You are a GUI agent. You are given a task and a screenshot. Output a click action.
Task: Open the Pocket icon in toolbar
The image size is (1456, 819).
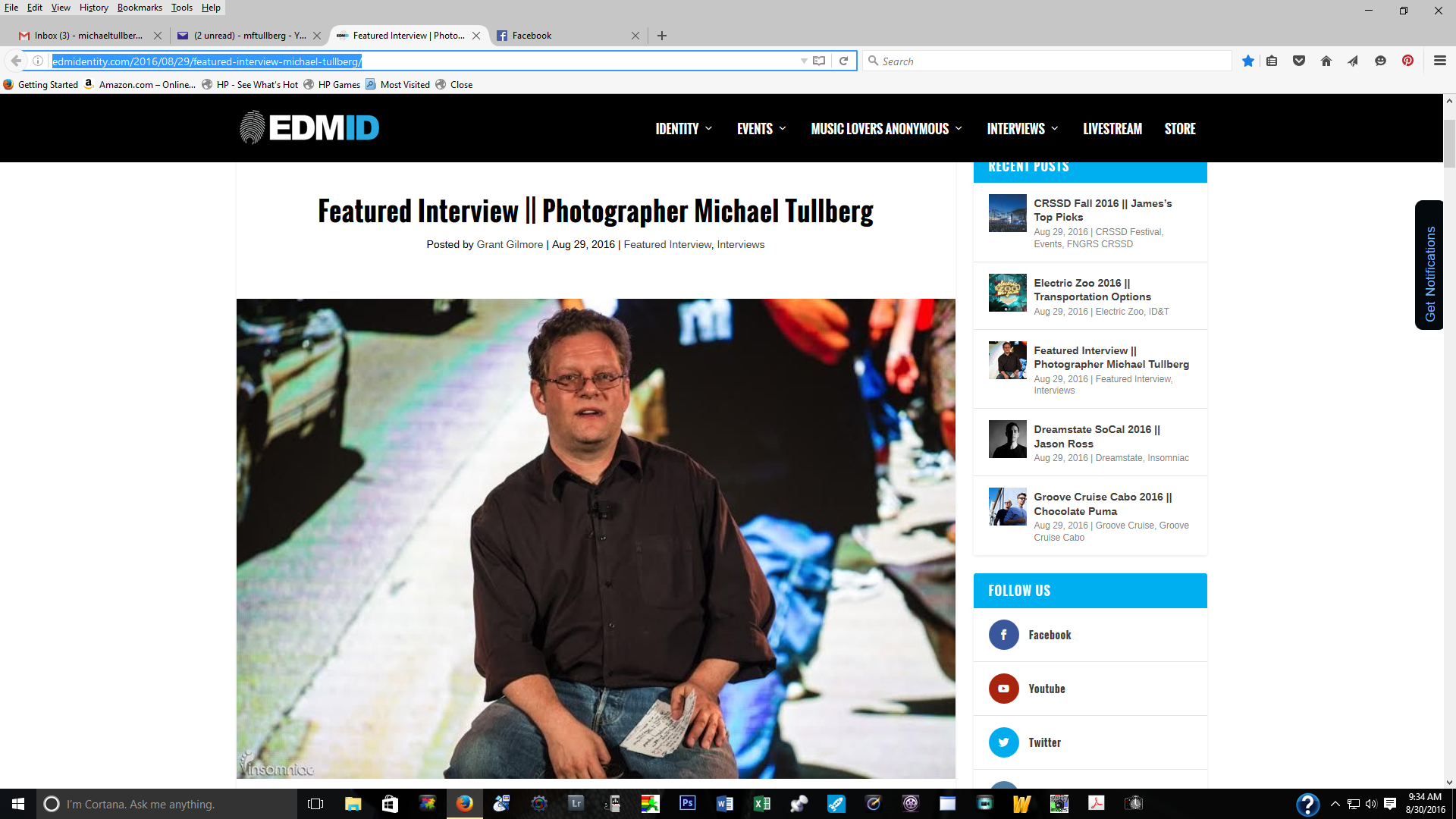click(x=1299, y=61)
